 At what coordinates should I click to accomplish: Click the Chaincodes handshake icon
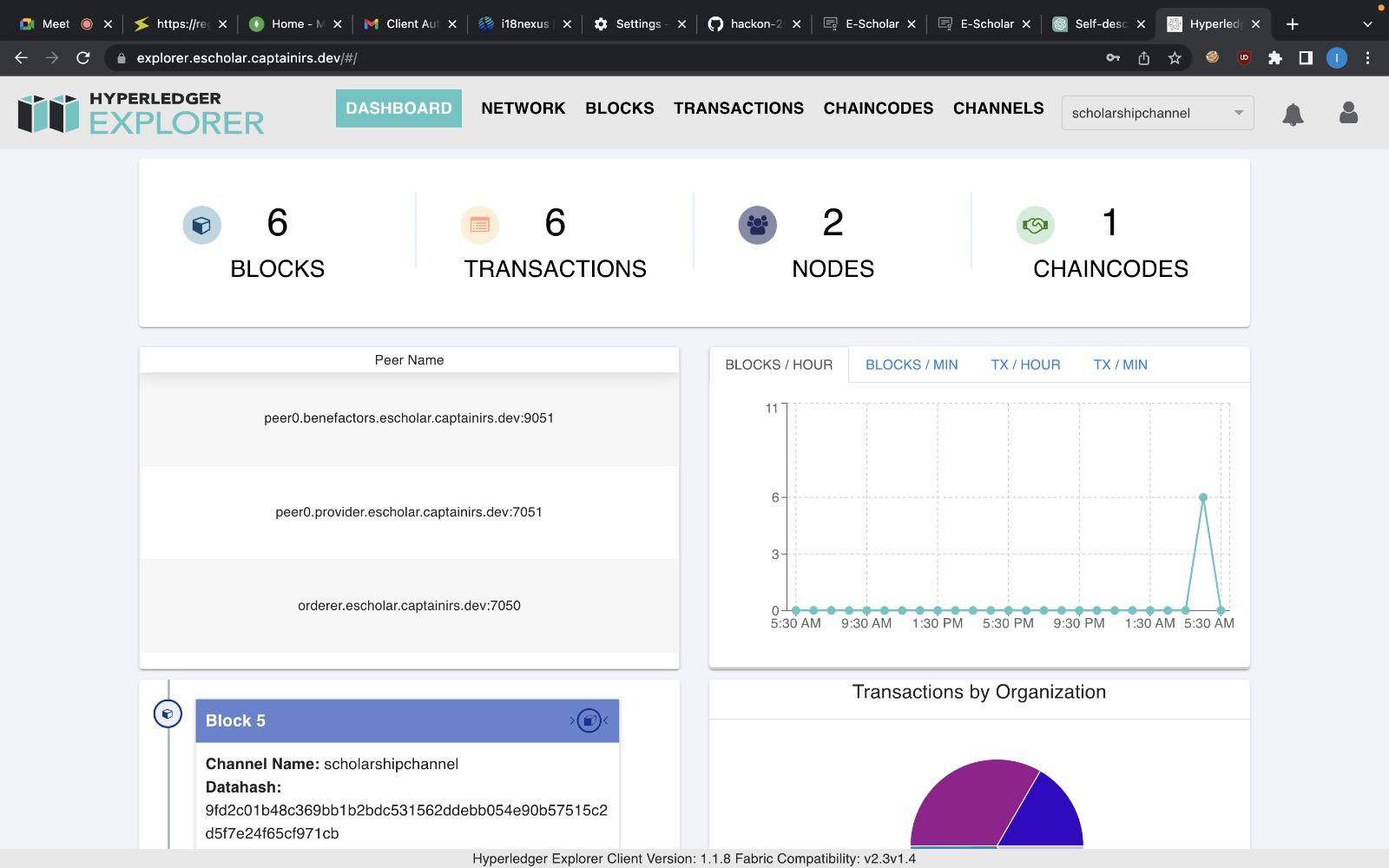(x=1035, y=226)
